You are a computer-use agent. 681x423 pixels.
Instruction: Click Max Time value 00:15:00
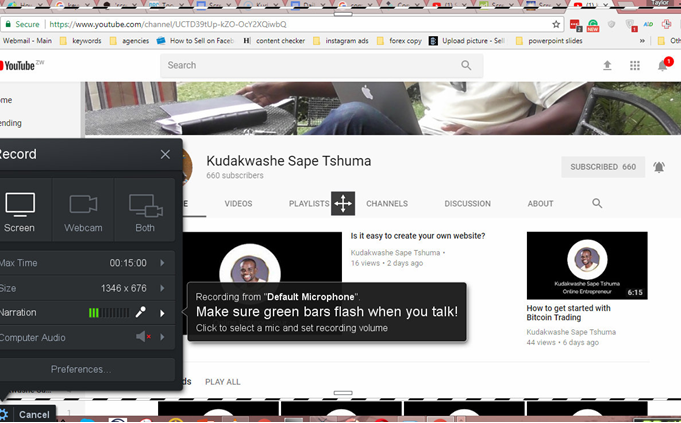pyautogui.click(x=128, y=263)
